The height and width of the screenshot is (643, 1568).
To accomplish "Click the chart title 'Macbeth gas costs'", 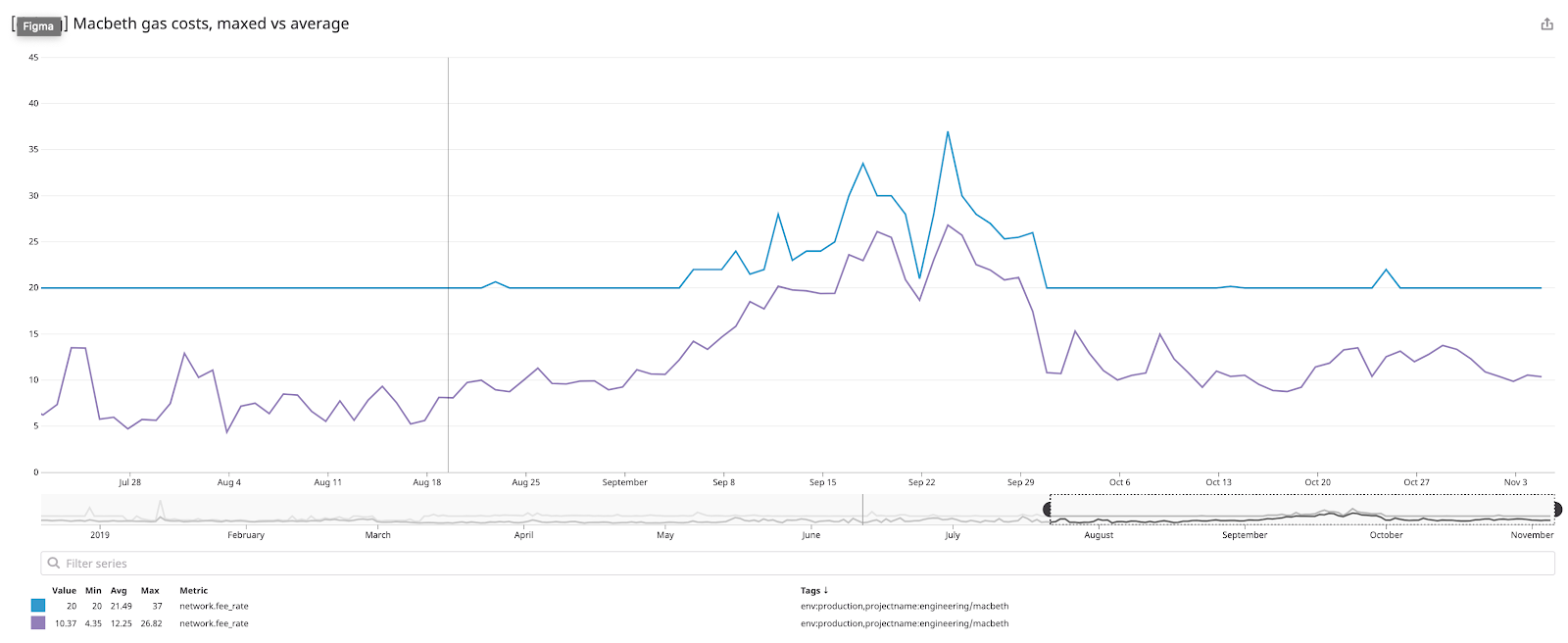I will coord(211,24).
